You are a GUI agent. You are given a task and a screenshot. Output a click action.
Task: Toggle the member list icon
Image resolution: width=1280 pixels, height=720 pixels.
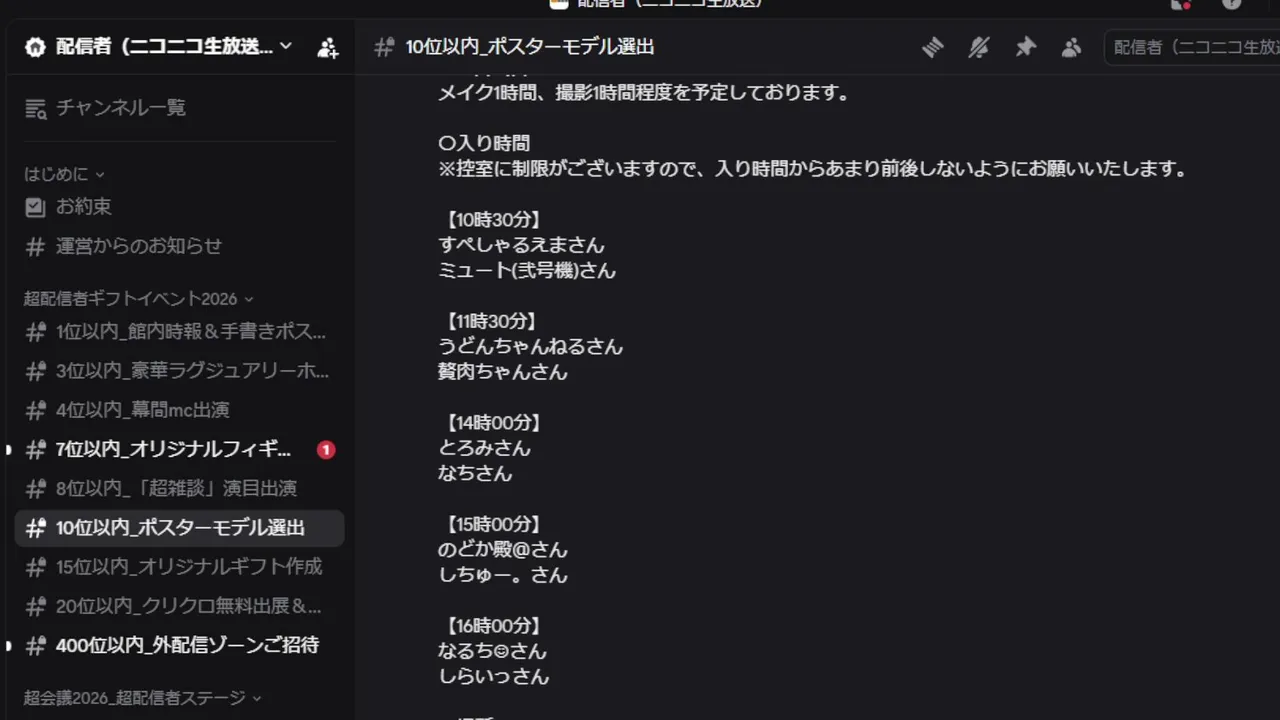[1071, 47]
